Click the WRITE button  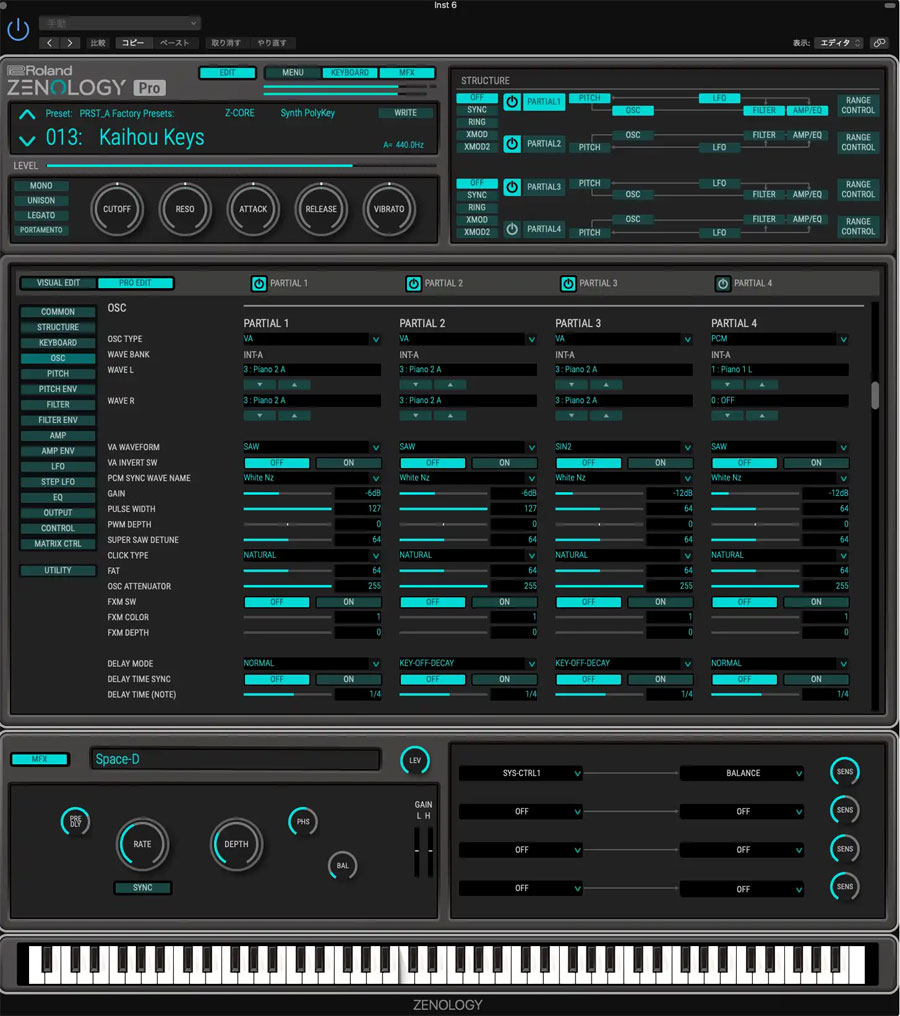[405, 113]
